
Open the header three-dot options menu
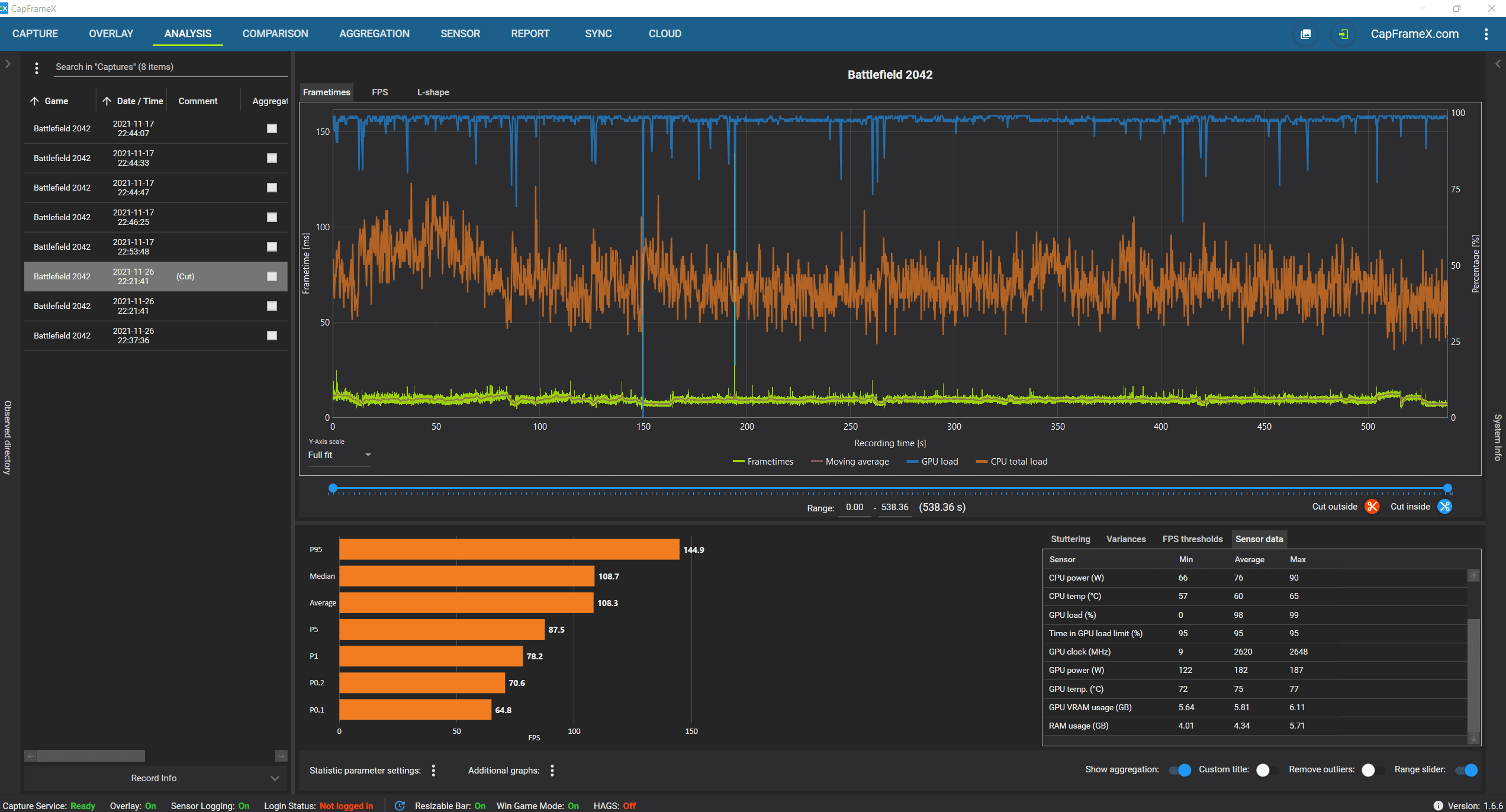click(1486, 34)
